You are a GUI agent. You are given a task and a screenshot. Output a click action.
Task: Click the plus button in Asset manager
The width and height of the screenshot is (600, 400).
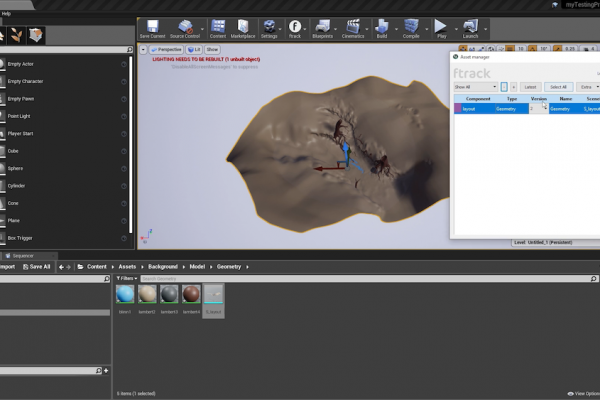(x=514, y=87)
